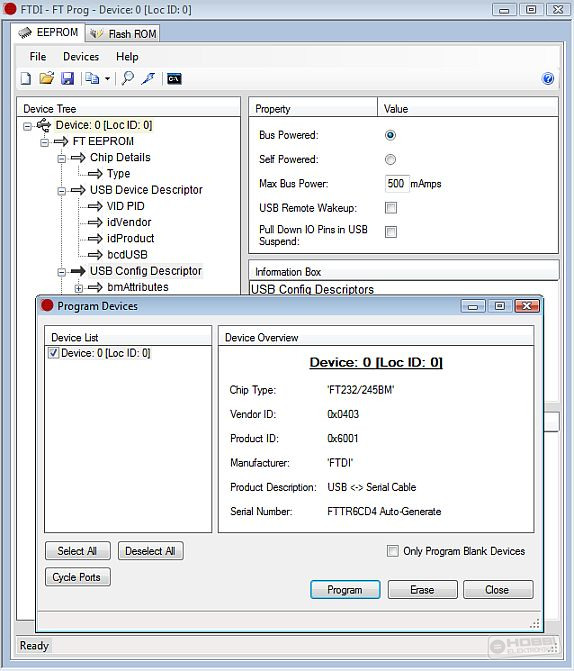Enable Only Program Blank Devices checkbox

pyautogui.click(x=393, y=551)
